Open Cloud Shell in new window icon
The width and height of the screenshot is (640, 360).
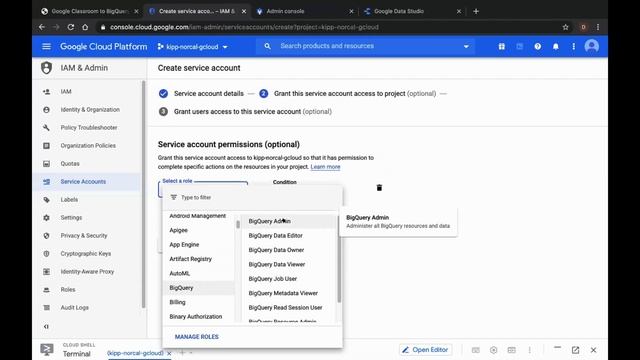pos(576,350)
